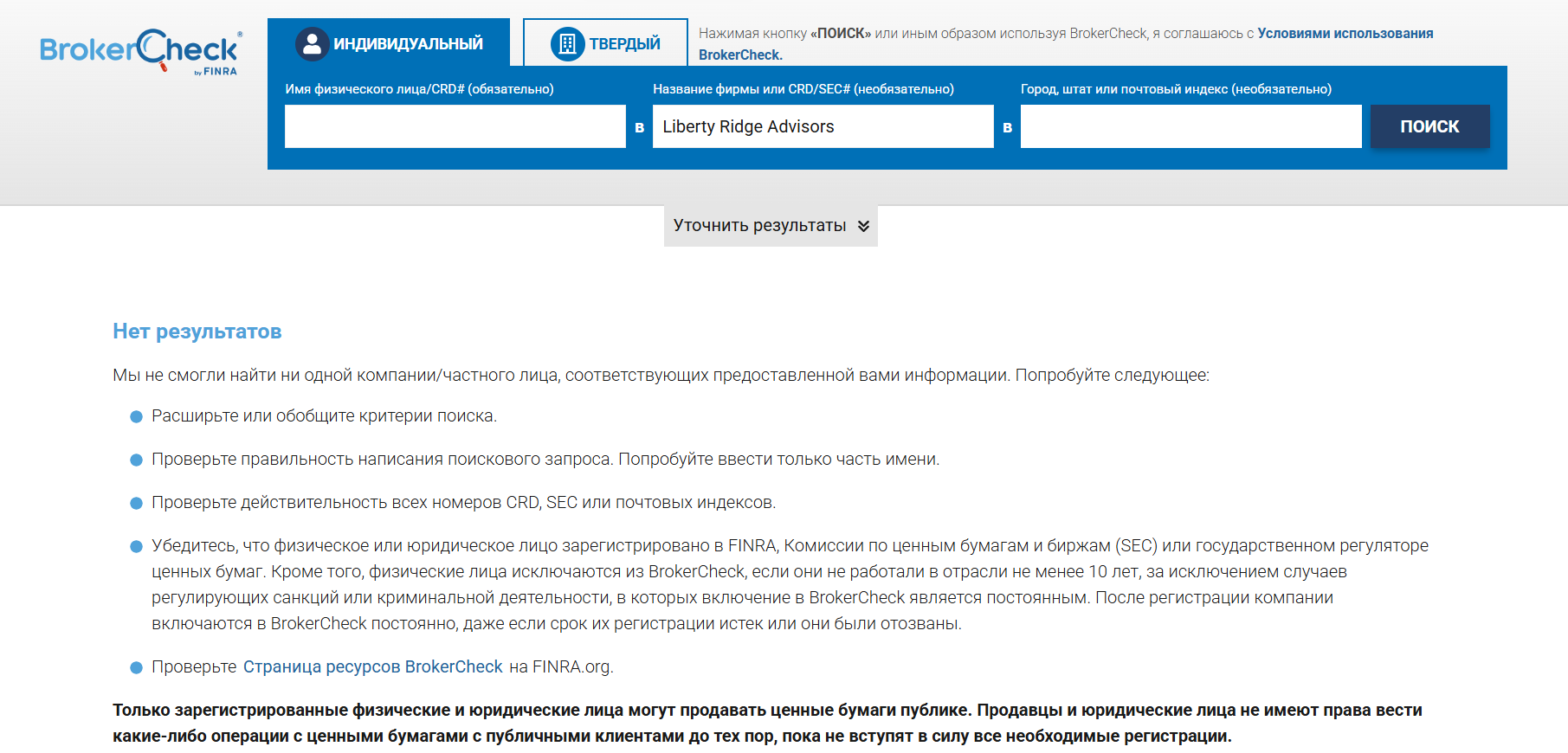Click the BrokerCheck by FINRA logo

(x=141, y=52)
